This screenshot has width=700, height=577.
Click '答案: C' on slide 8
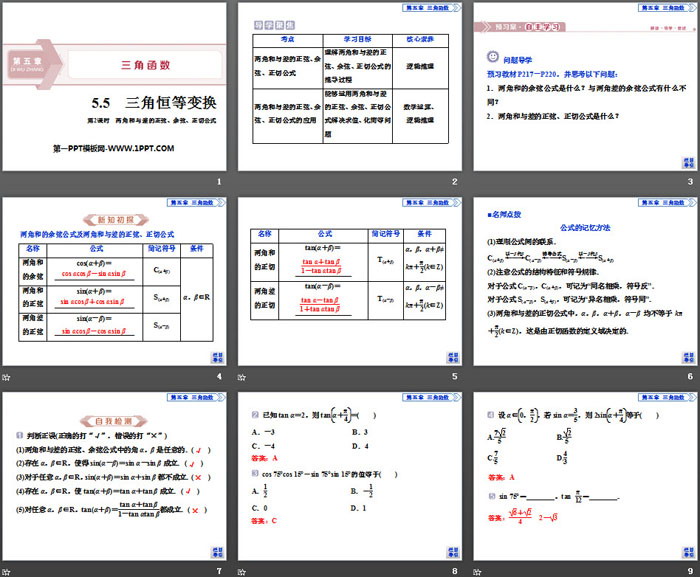264,521
